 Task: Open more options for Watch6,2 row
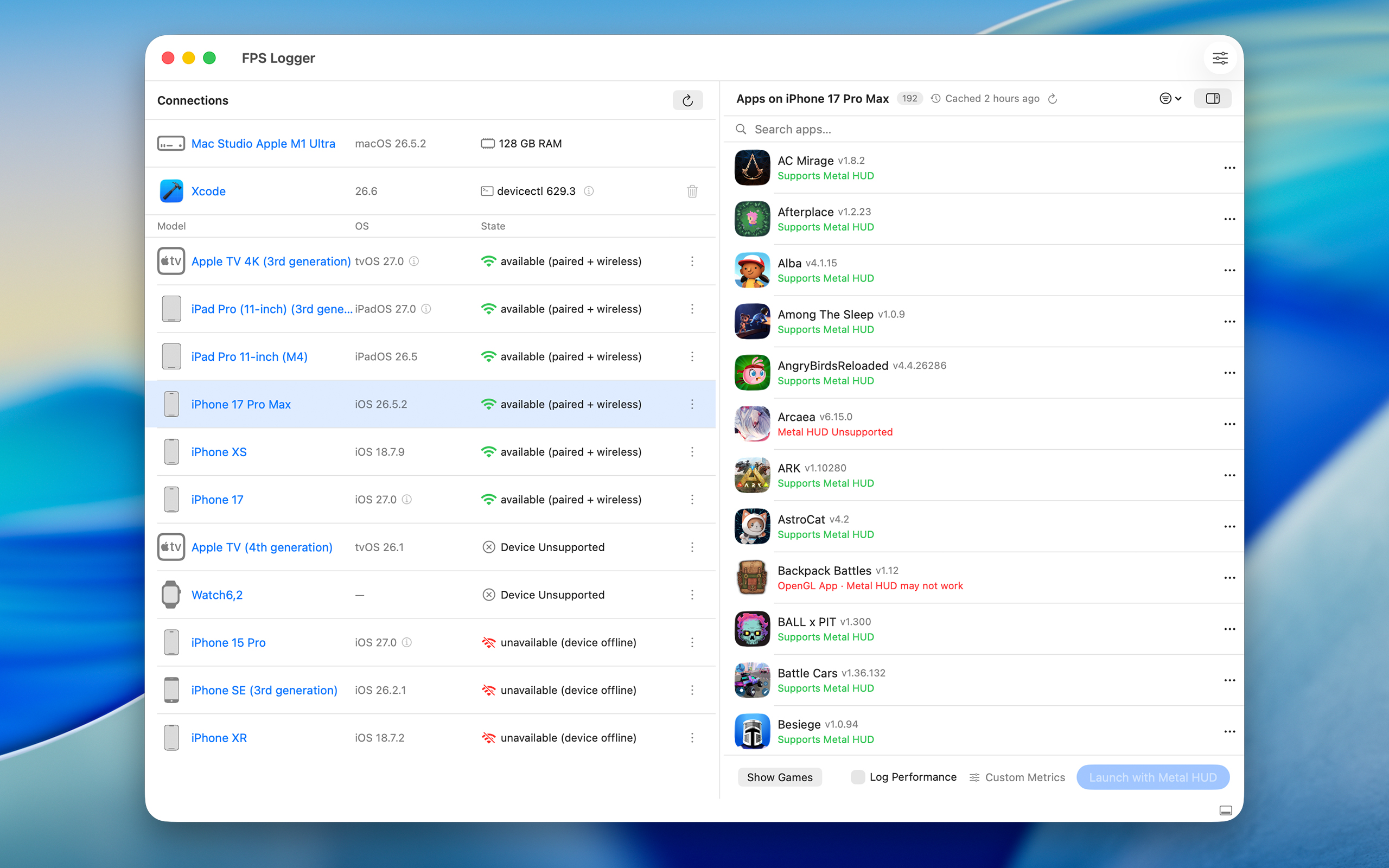692,595
